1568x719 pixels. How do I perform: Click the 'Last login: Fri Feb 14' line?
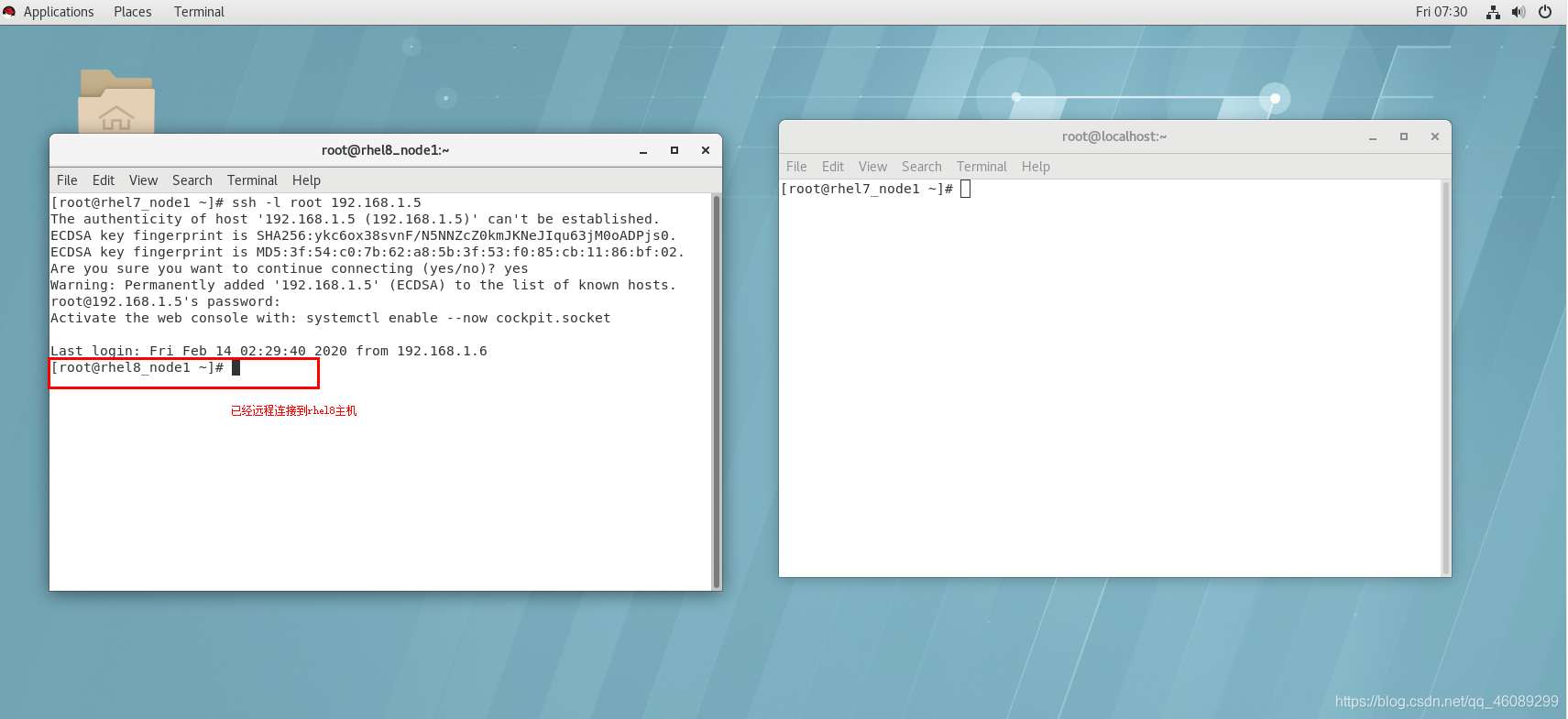pyautogui.click(x=269, y=351)
